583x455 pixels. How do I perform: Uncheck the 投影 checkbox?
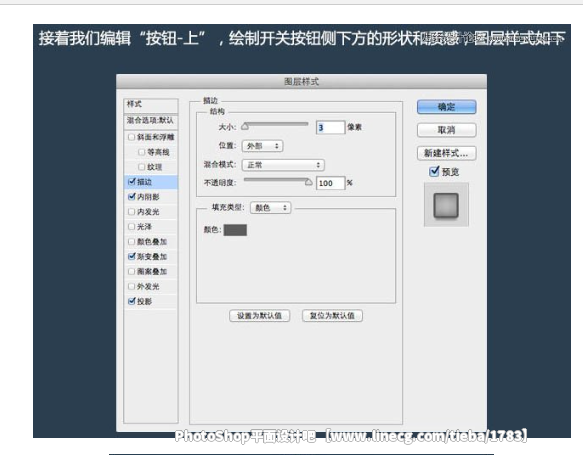[131, 301]
